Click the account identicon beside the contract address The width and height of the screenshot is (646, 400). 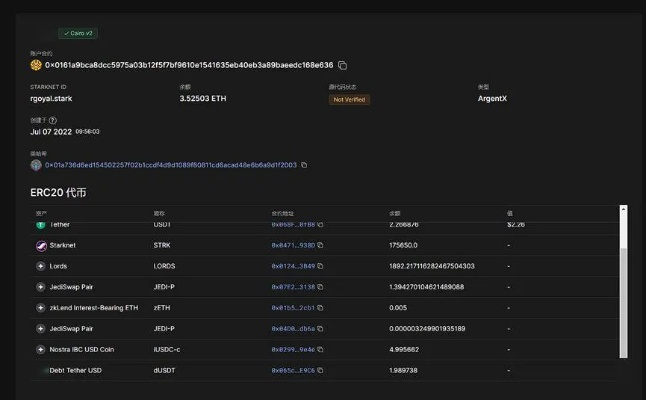click(36, 65)
